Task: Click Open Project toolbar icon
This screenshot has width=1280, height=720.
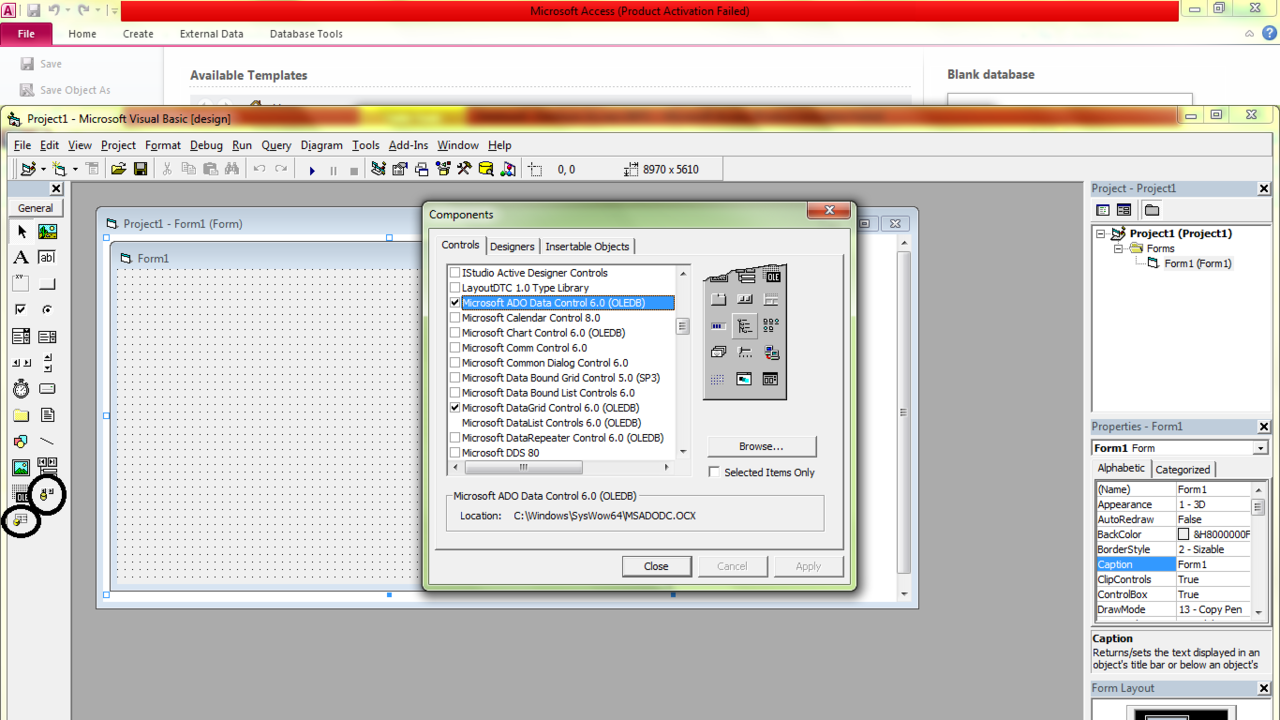Action: [x=118, y=169]
